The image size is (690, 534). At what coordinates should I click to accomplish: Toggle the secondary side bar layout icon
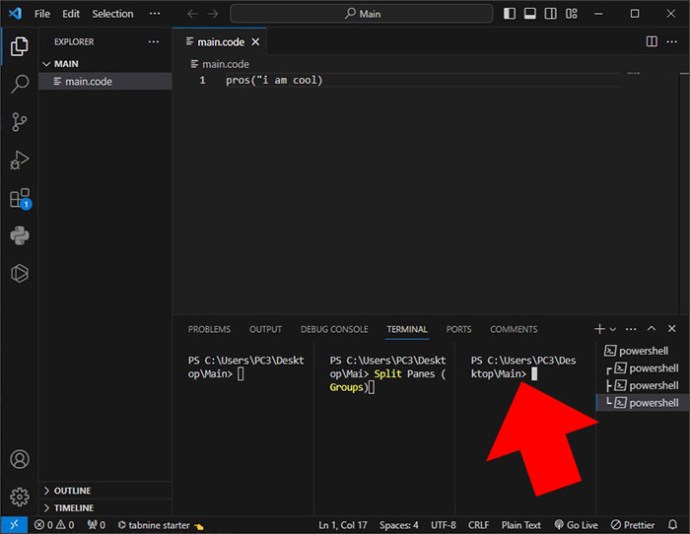click(550, 14)
